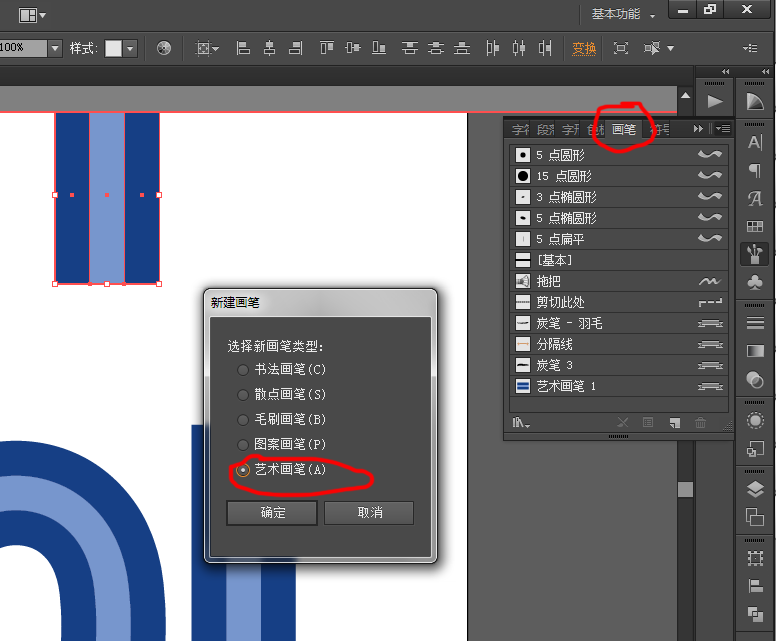
Task: Click the orange 变换 link
Action: pos(584,49)
